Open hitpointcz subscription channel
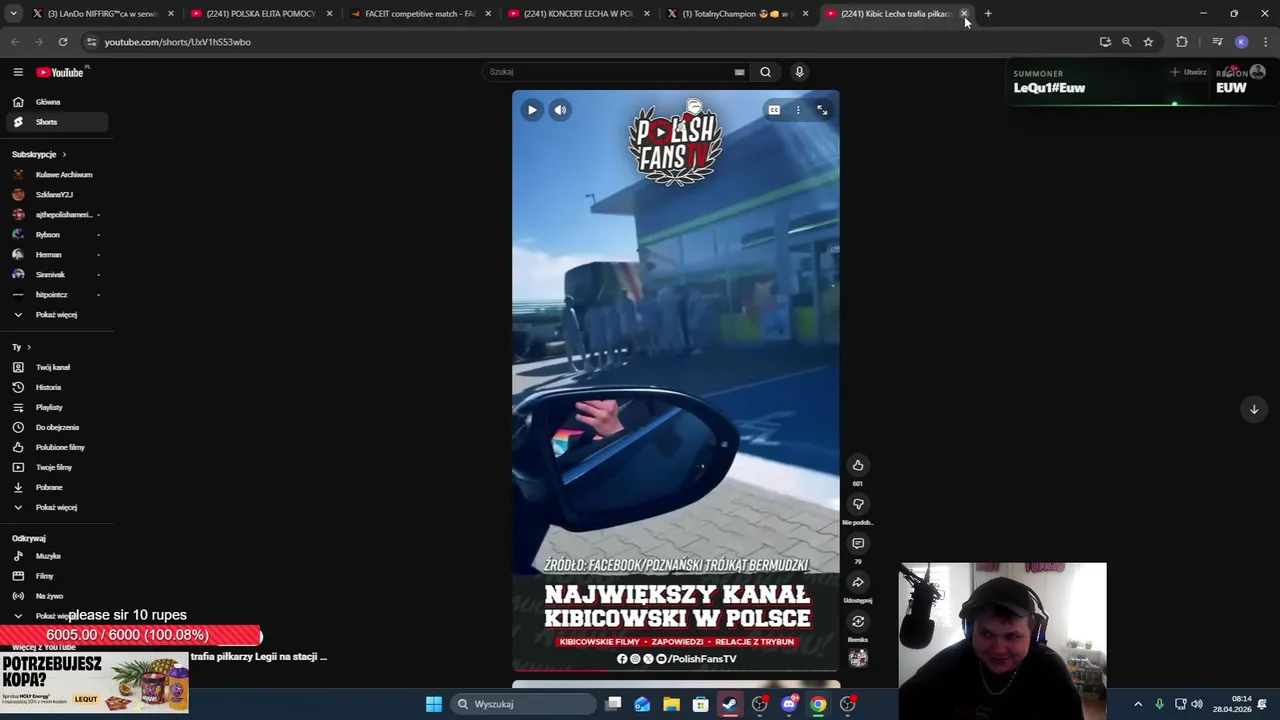 (x=55, y=294)
